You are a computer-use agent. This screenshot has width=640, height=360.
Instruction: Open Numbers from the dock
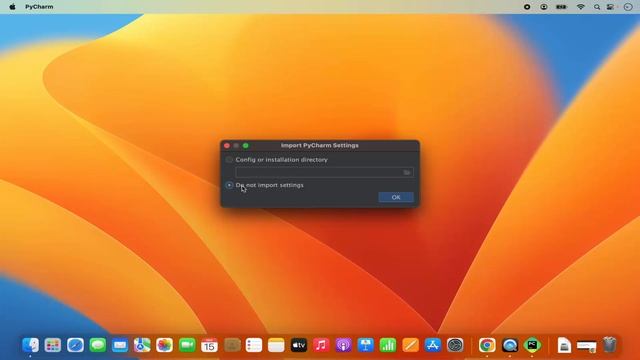click(x=388, y=345)
